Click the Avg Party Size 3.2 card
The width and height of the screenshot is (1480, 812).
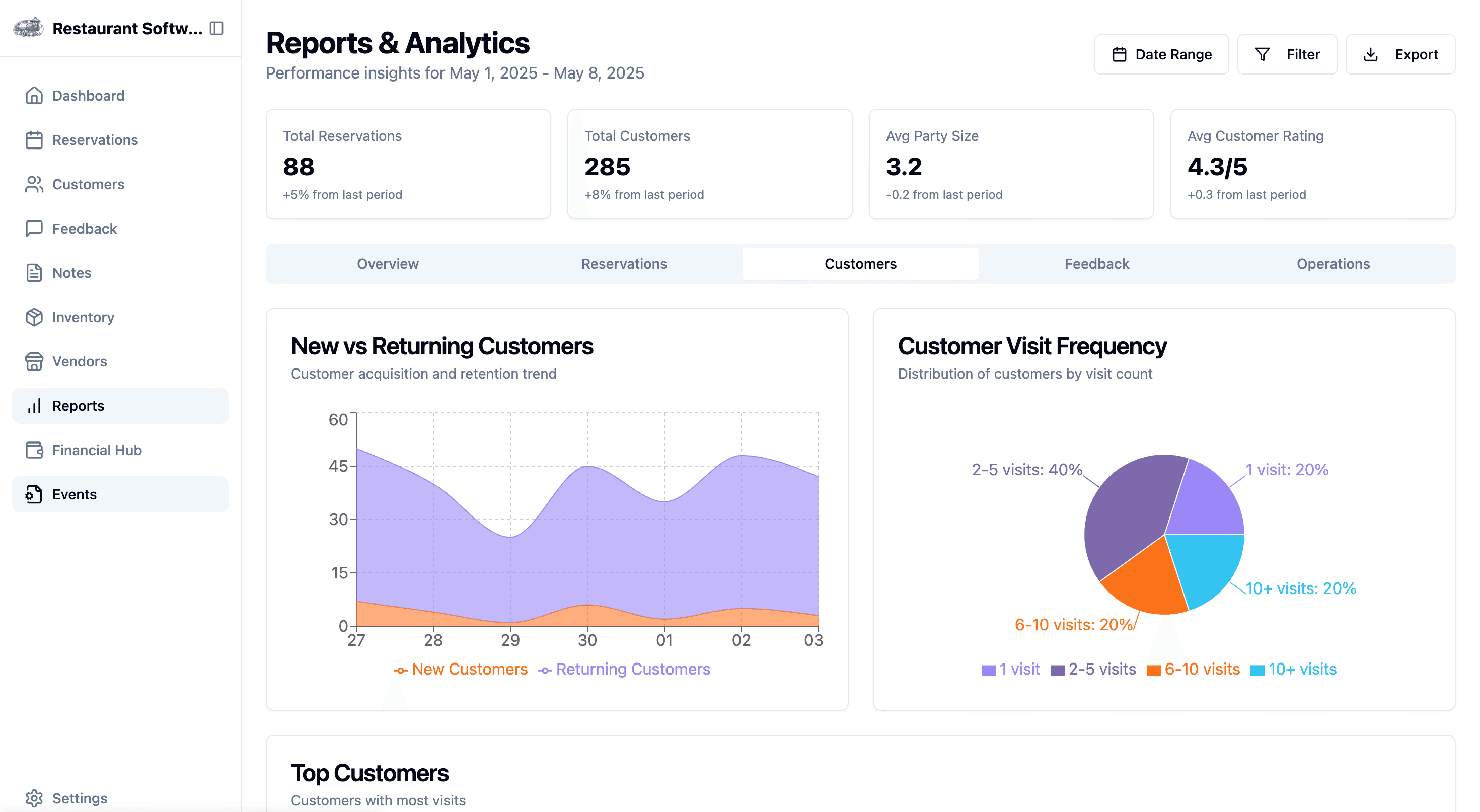tap(1011, 164)
